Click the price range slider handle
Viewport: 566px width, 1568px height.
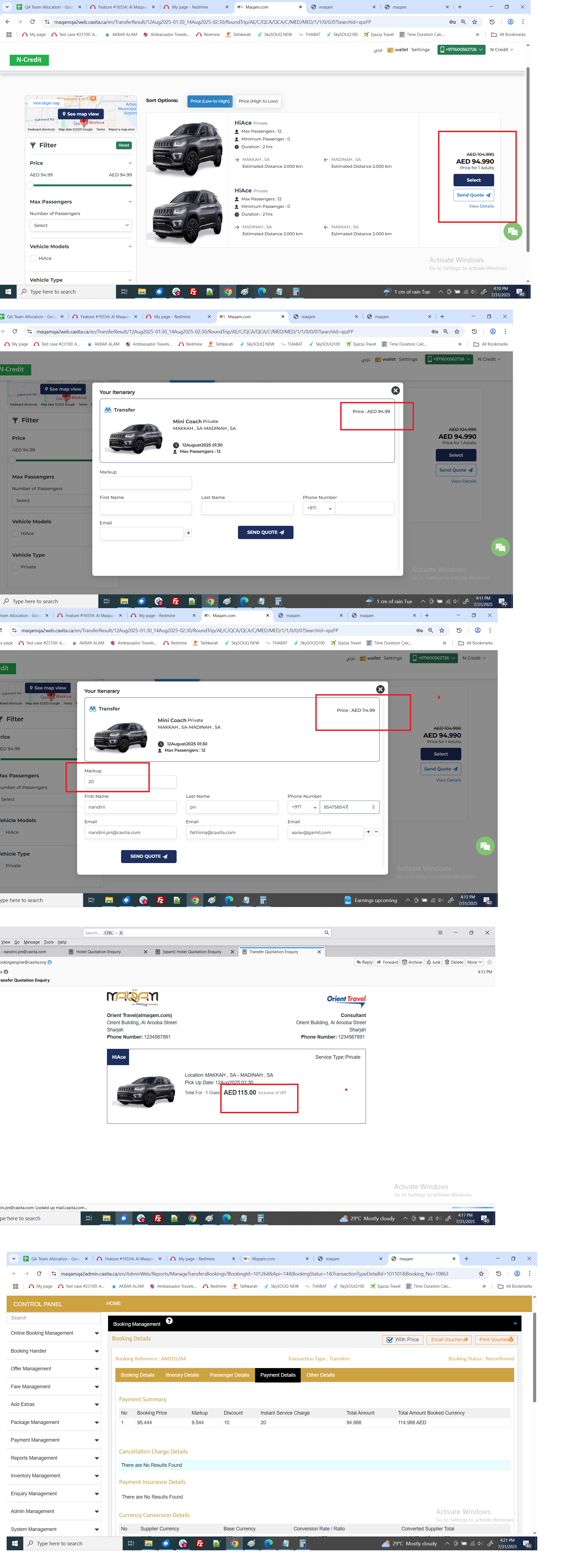tap(30, 184)
